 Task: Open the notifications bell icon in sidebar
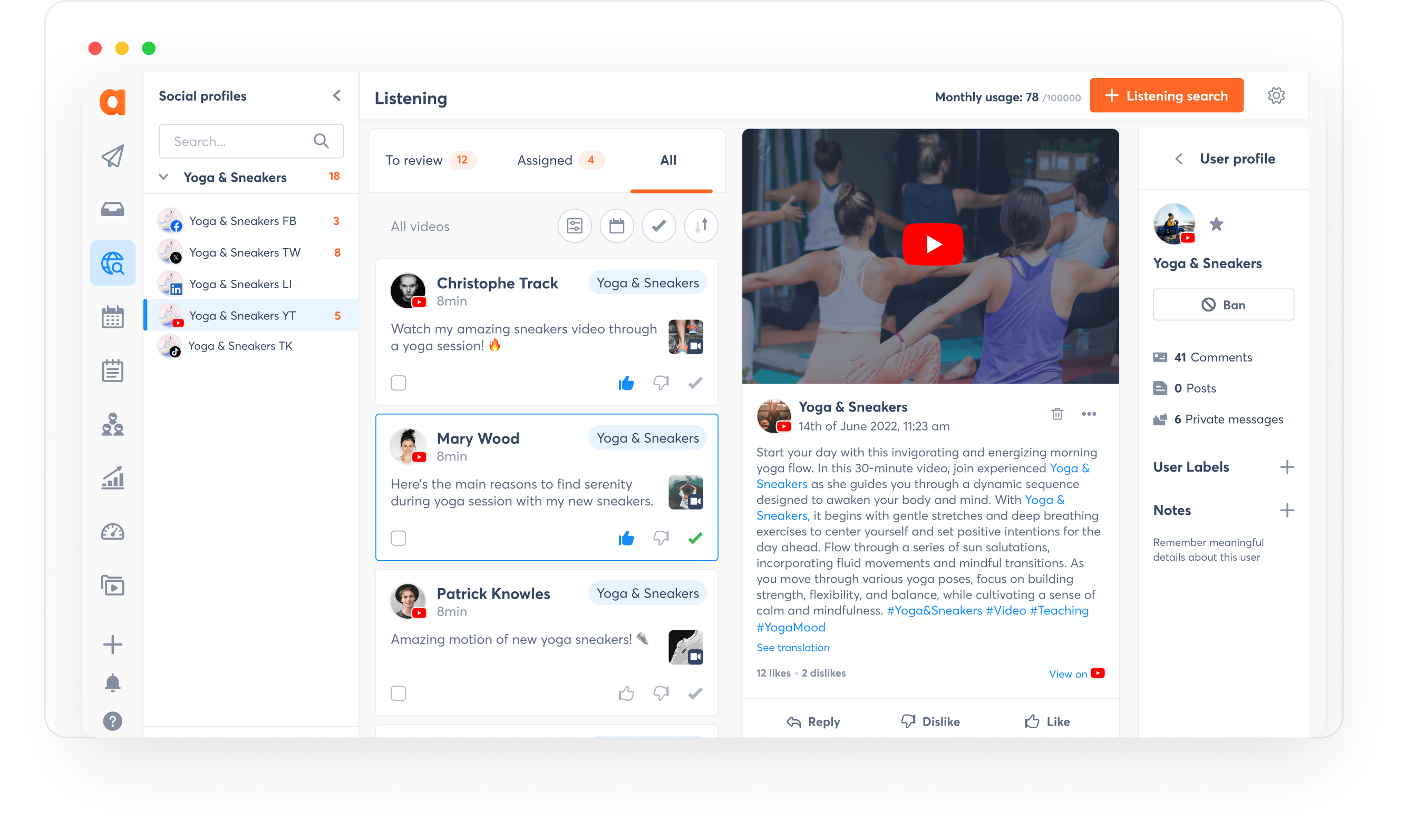pyautogui.click(x=113, y=682)
